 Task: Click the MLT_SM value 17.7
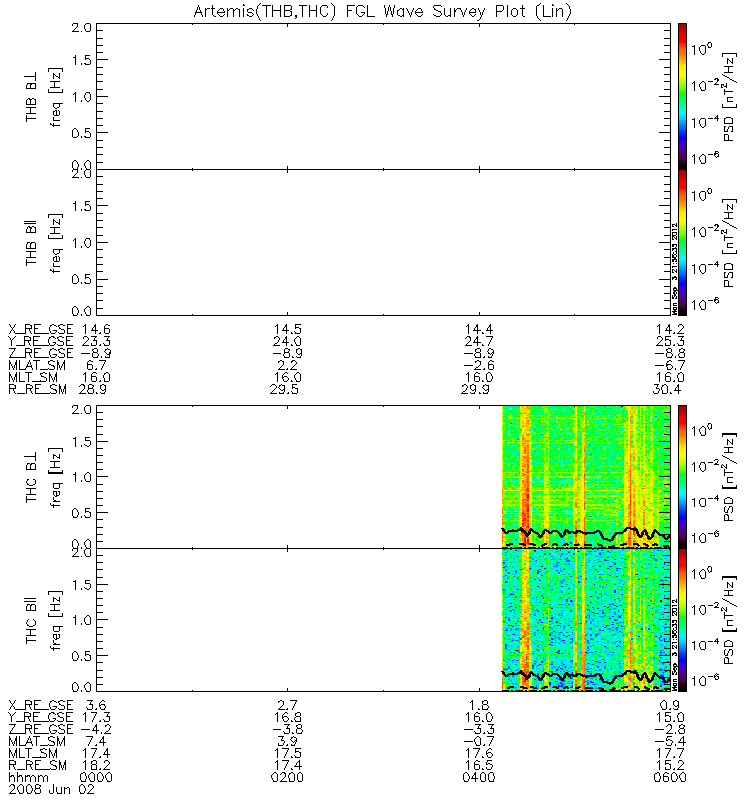click(670, 754)
